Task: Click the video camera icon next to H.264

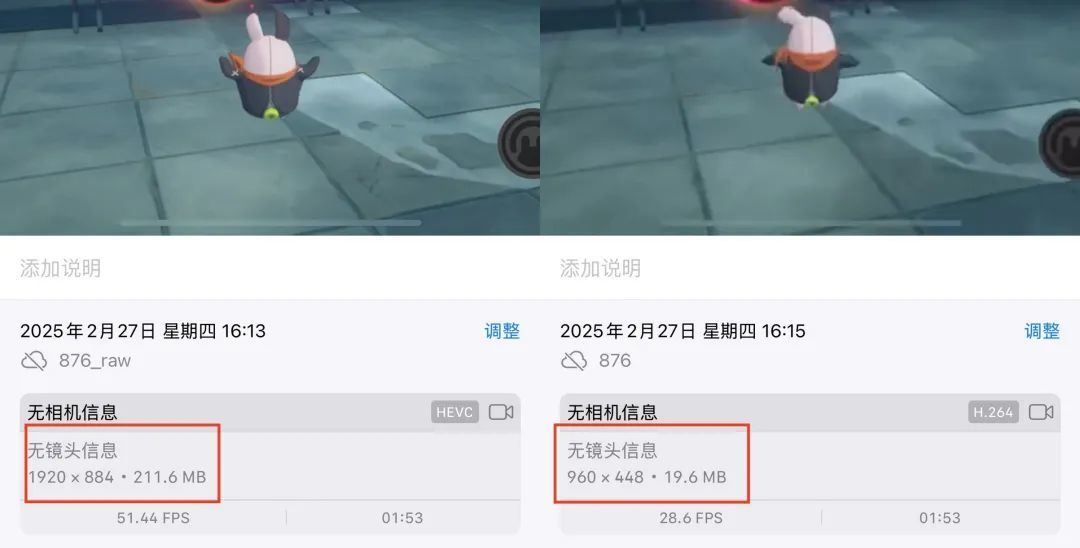Action: click(x=1041, y=412)
